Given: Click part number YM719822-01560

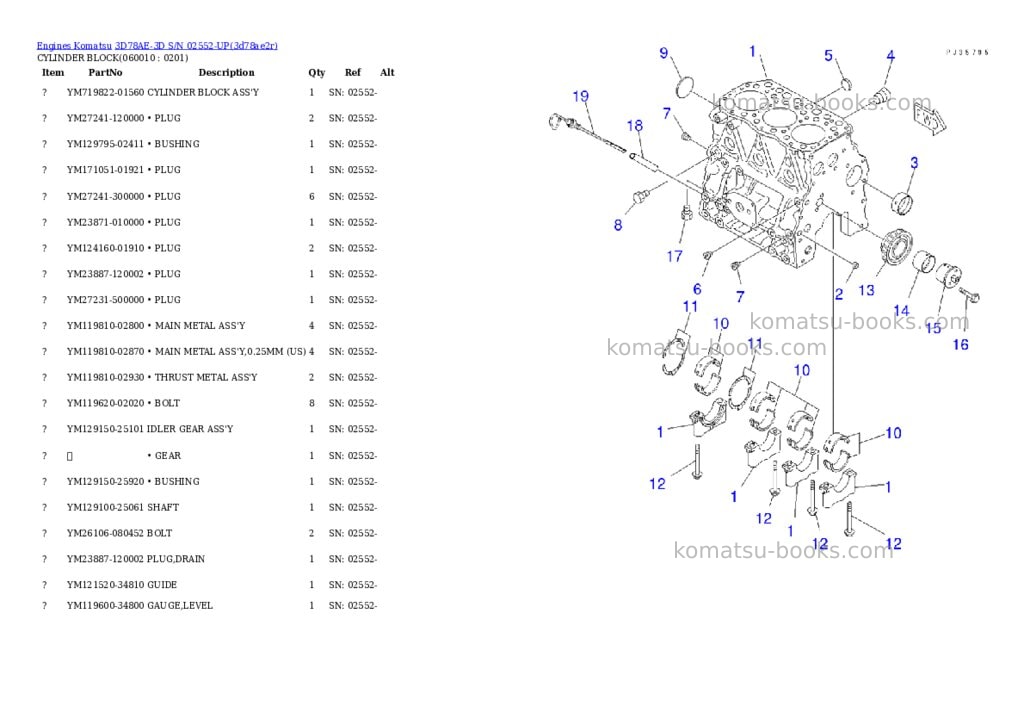Looking at the screenshot, I should tap(105, 93).
